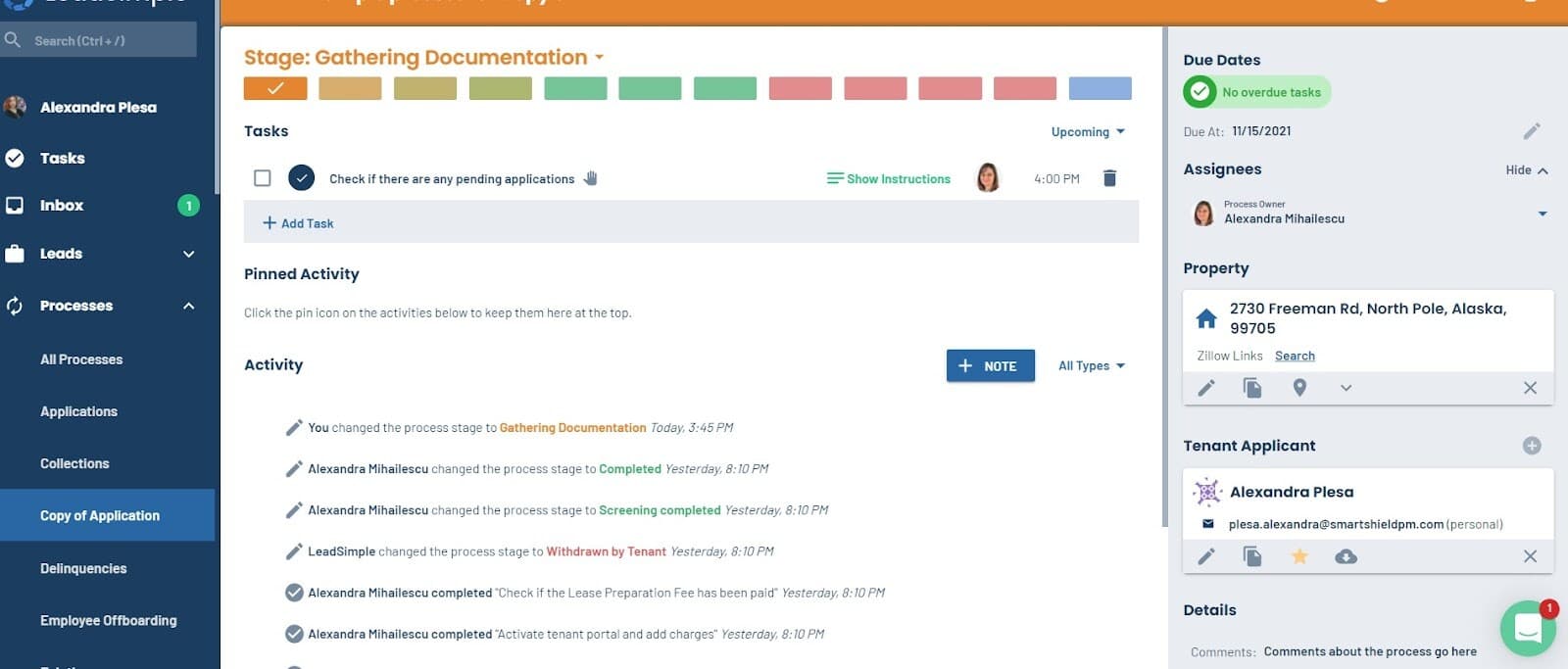The image size is (1568, 669).
Task: Delete the pending applications task with trash icon
Action: 1109,178
